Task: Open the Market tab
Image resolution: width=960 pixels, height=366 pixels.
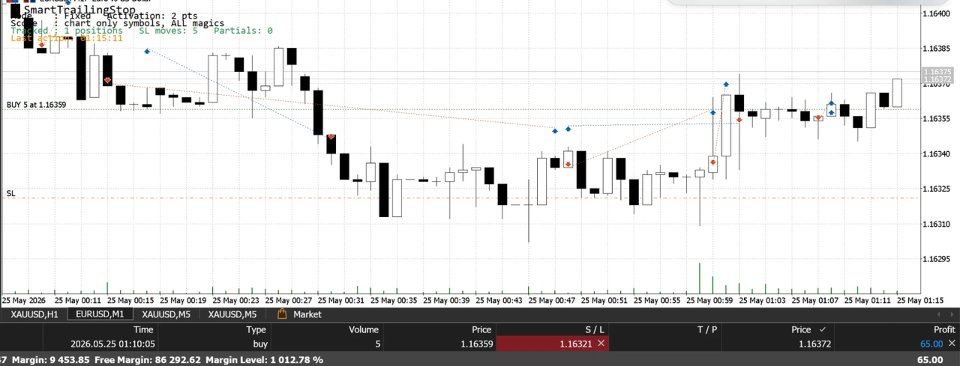Action: [307, 315]
